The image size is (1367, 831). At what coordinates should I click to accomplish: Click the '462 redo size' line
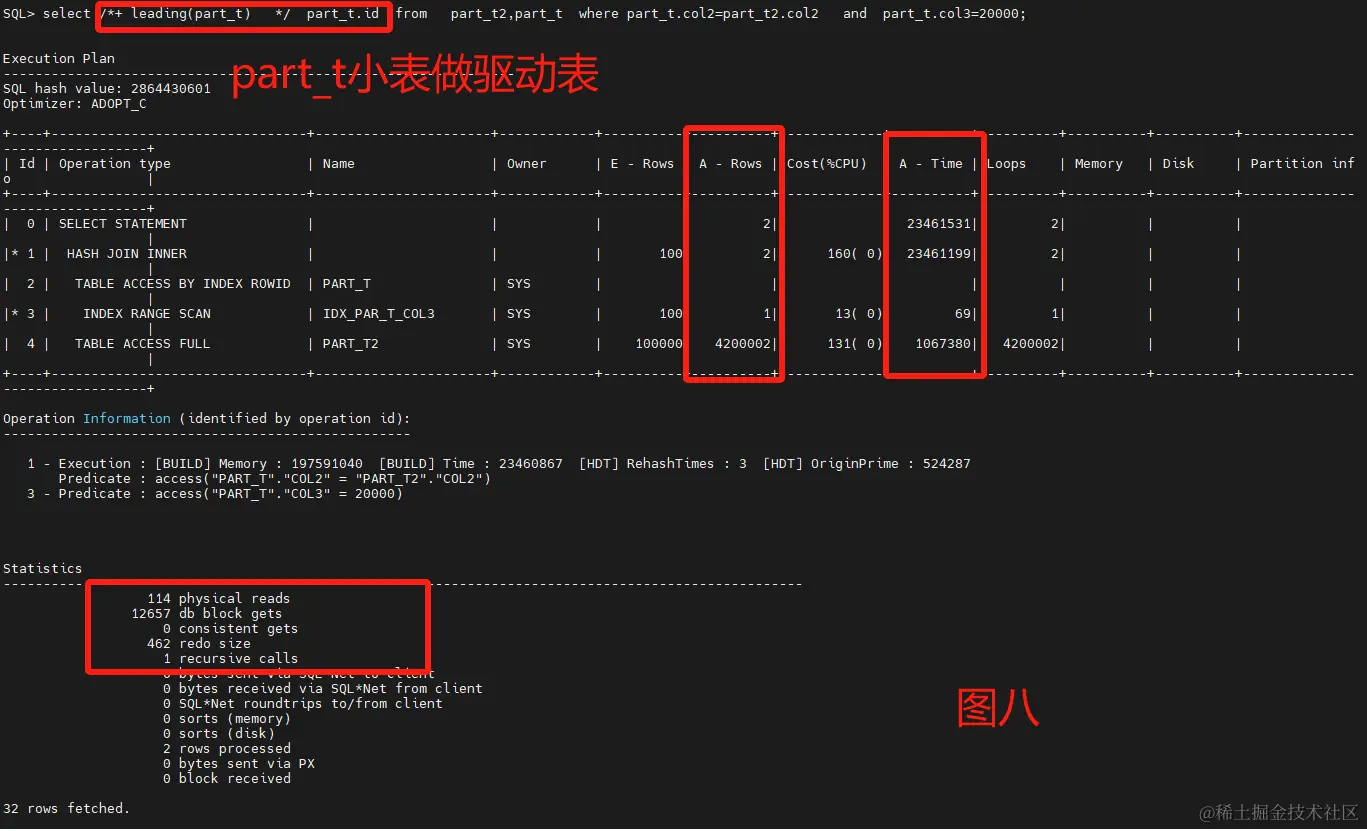click(x=199, y=644)
